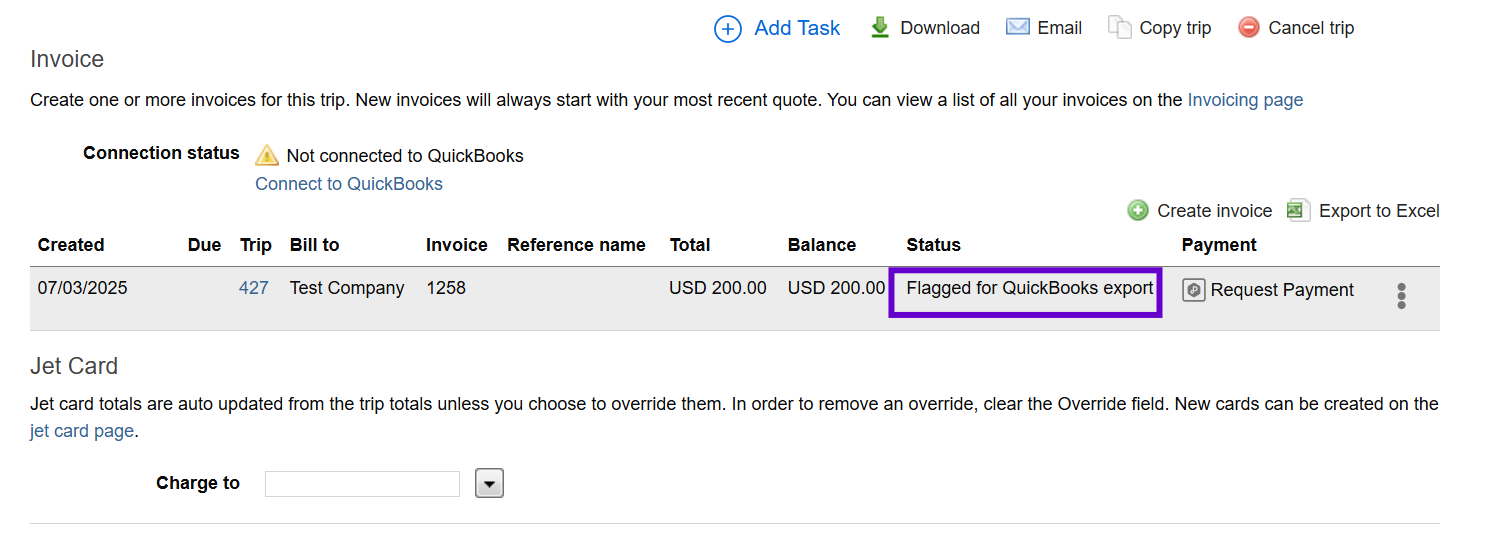Sort by the Created column header
The width and height of the screenshot is (1497, 544).
pyautogui.click(x=71, y=245)
